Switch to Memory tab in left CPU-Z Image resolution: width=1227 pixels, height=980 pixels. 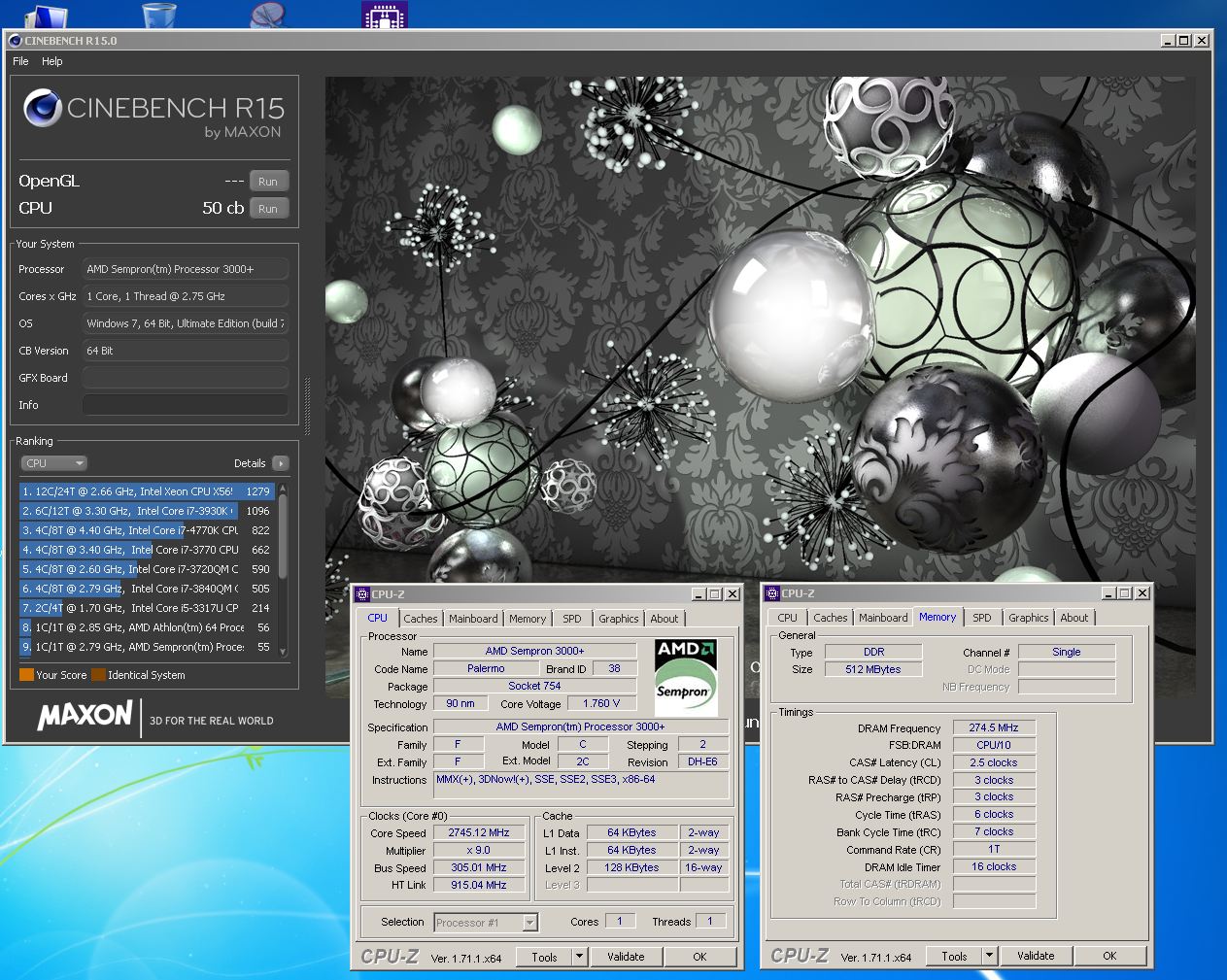(x=528, y=619)
